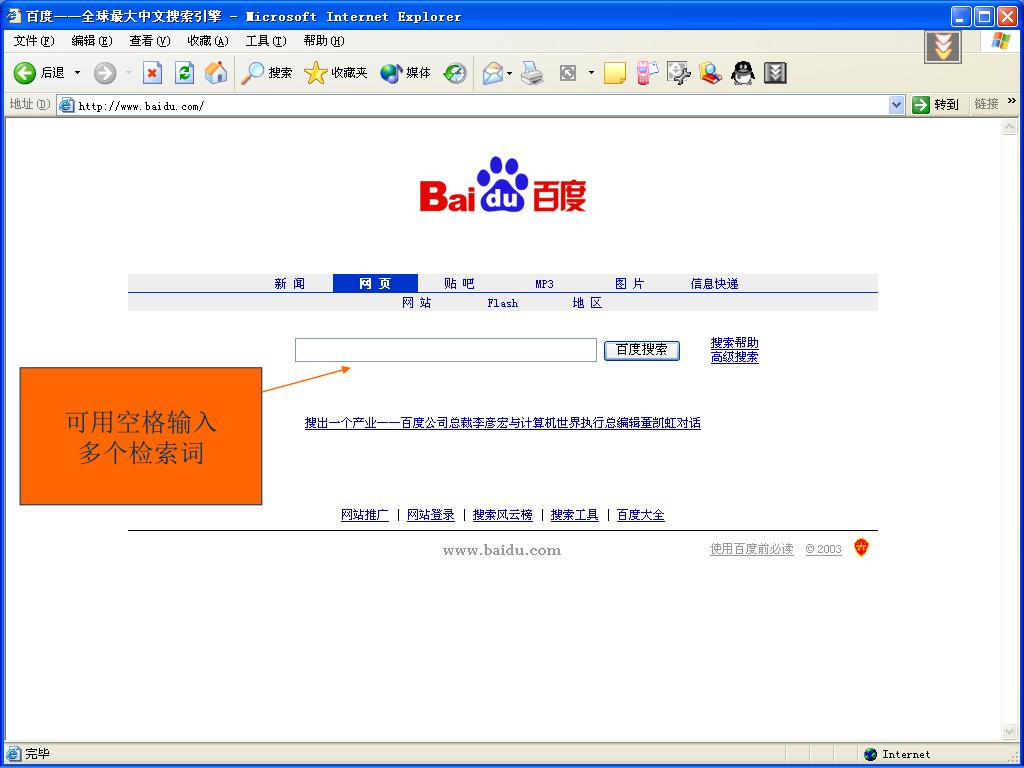Switch to the 新闻 tab

pyautogui.click(x=290, y=283)
